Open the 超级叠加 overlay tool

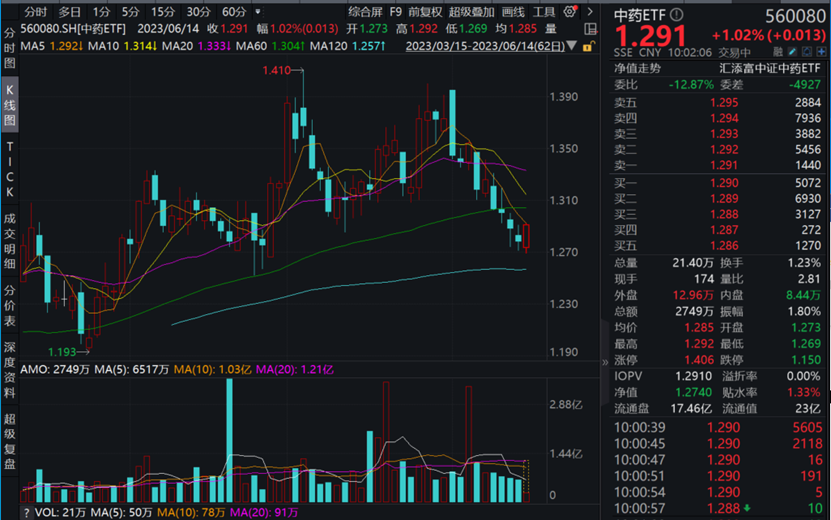pyautogui.click(x=471, y=12)
